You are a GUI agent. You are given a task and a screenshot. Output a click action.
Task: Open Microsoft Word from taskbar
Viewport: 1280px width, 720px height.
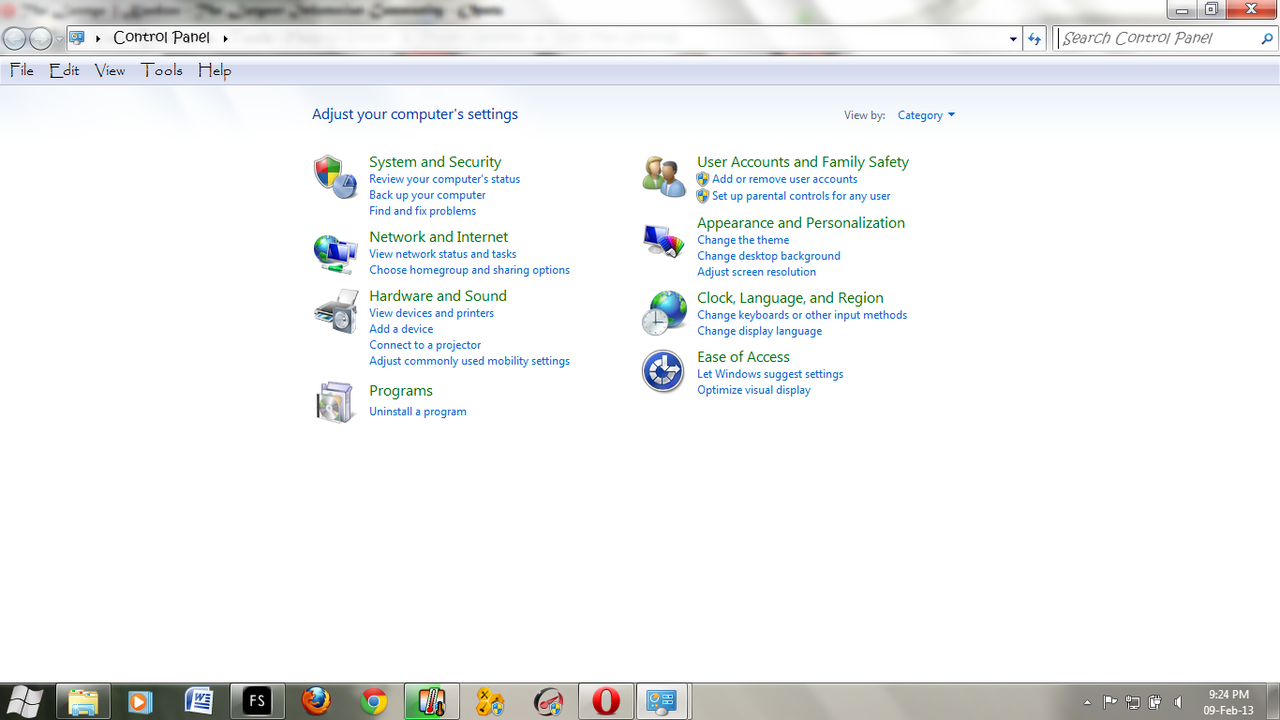pyautogui.click(x=198, y=702)
